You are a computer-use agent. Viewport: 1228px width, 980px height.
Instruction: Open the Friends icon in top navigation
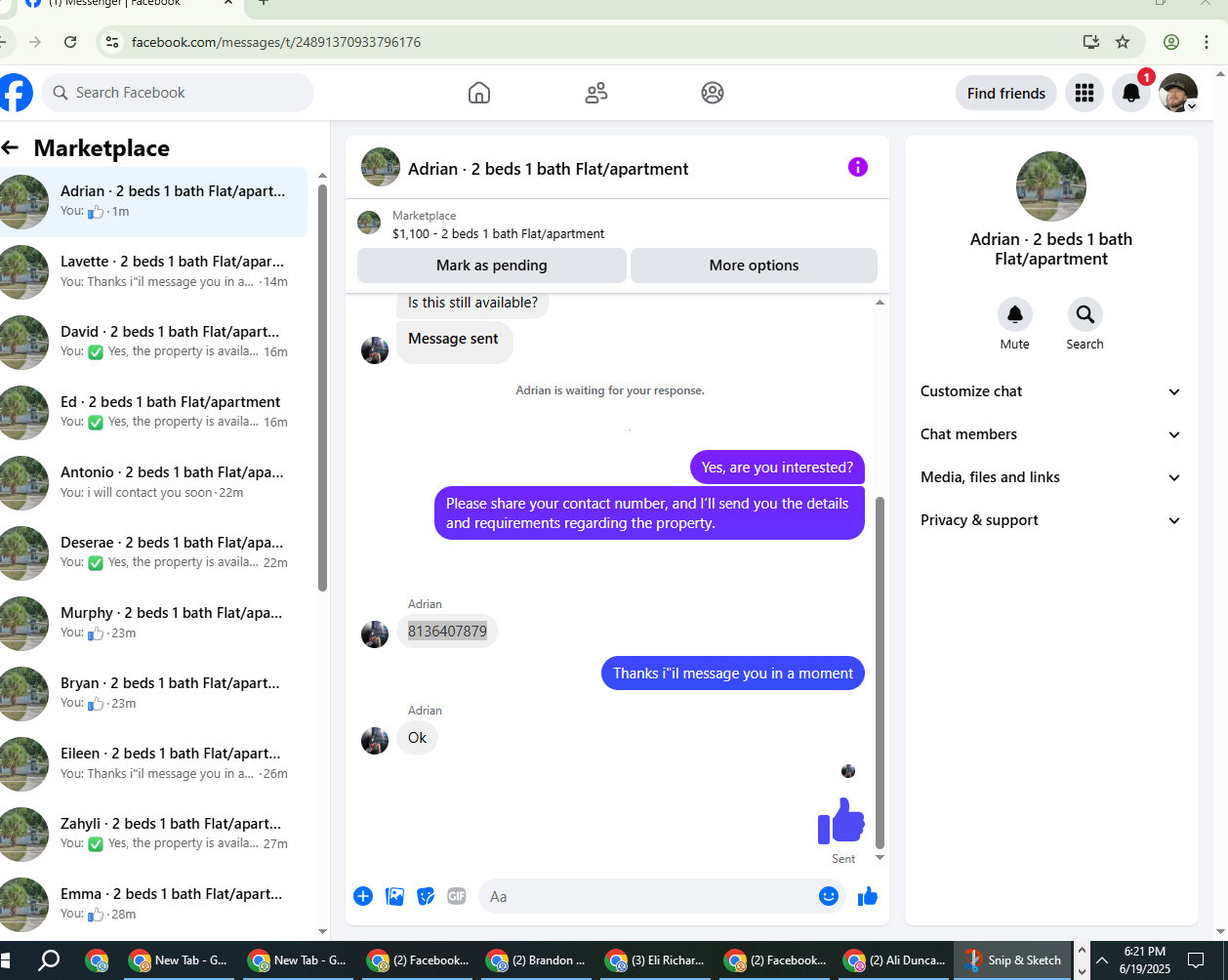[596, 93]
